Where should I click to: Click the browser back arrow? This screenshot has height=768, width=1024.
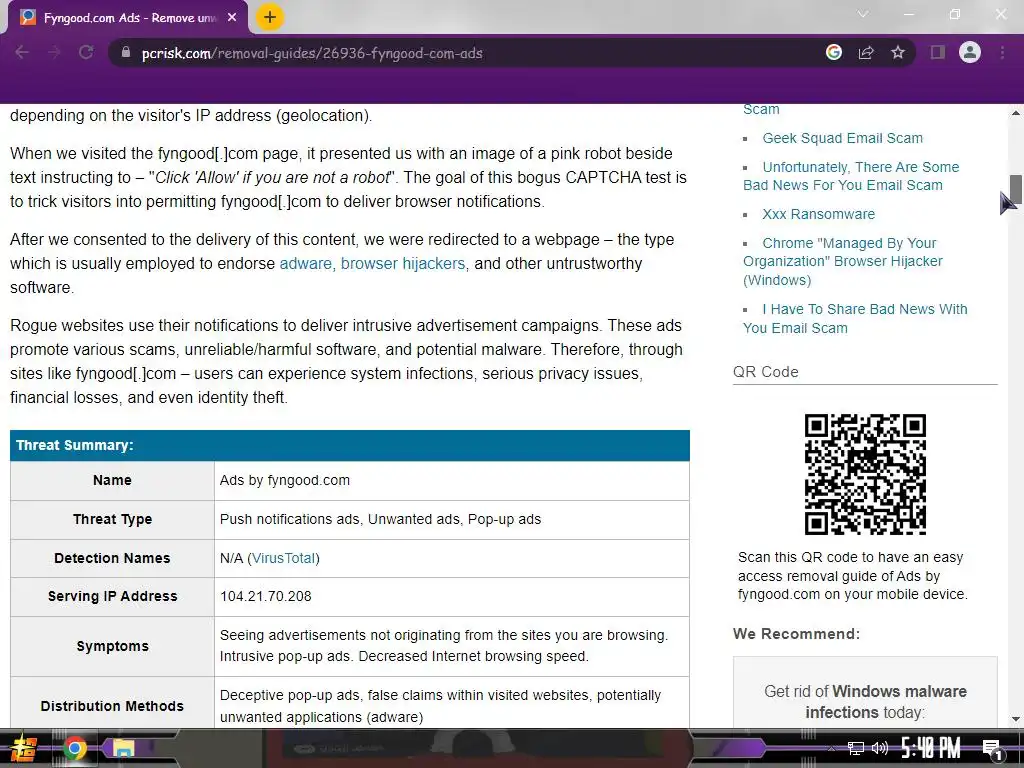click(22, 53)
